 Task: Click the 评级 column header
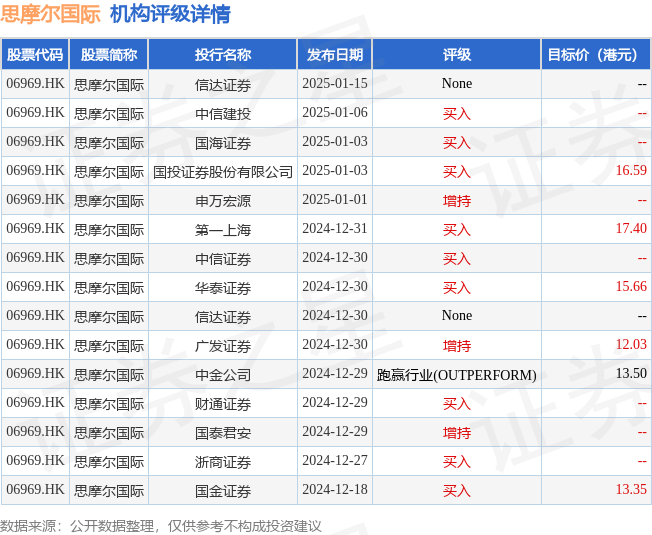pyautogui.click(x=457, y=54)
